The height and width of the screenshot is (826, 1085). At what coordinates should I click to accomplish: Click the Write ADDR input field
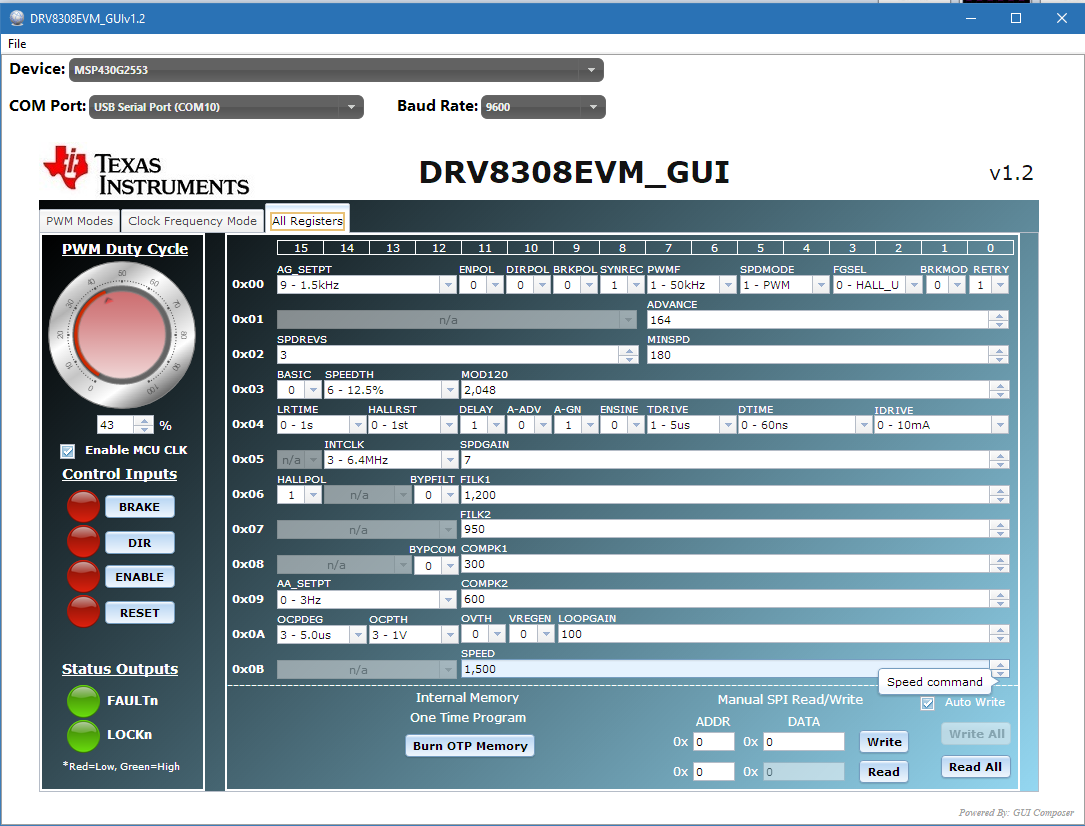713,742
